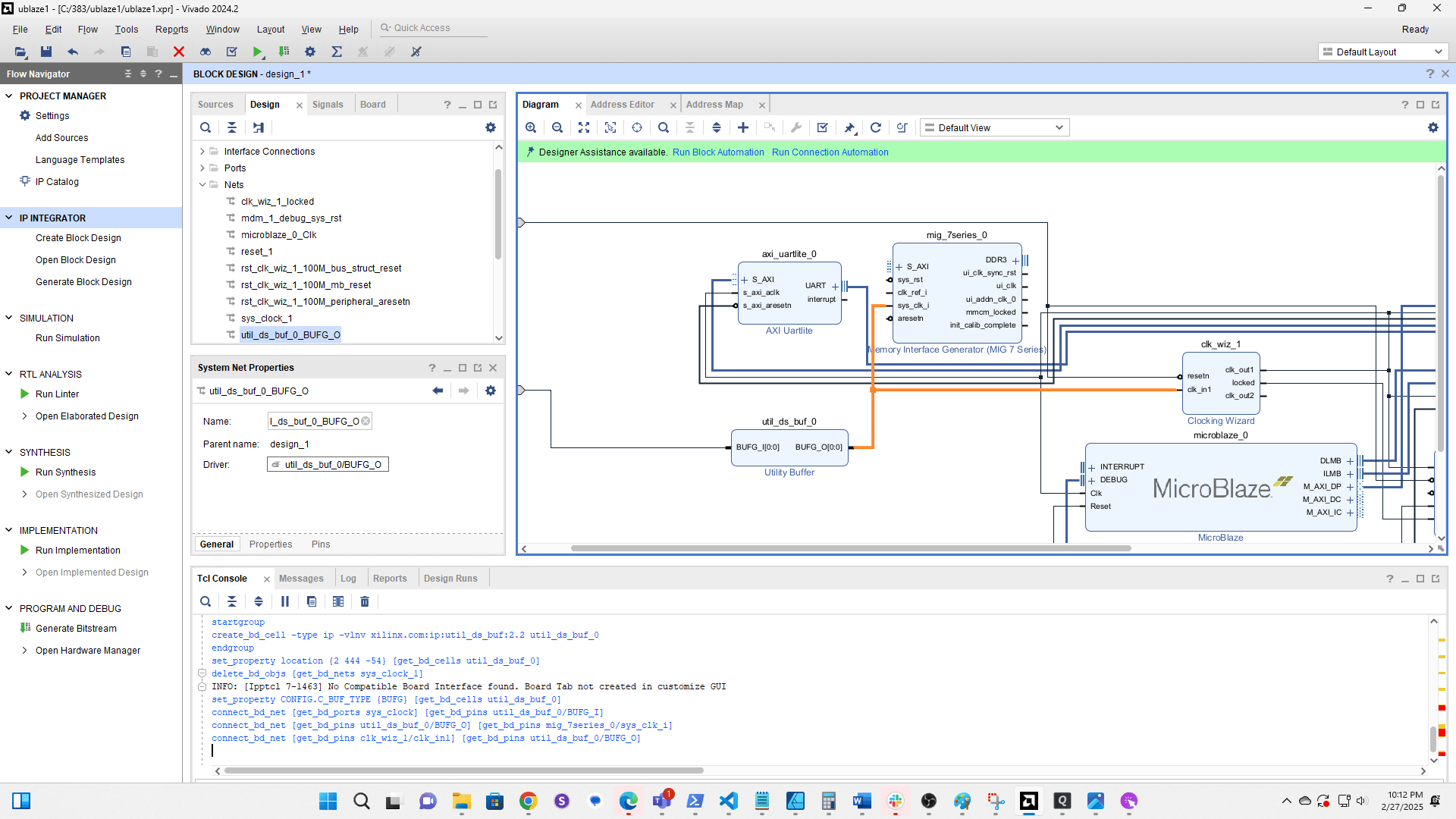Click Run Block Automation link
The height and width of the screenshot is (819, 1456).
coord(717,152)
